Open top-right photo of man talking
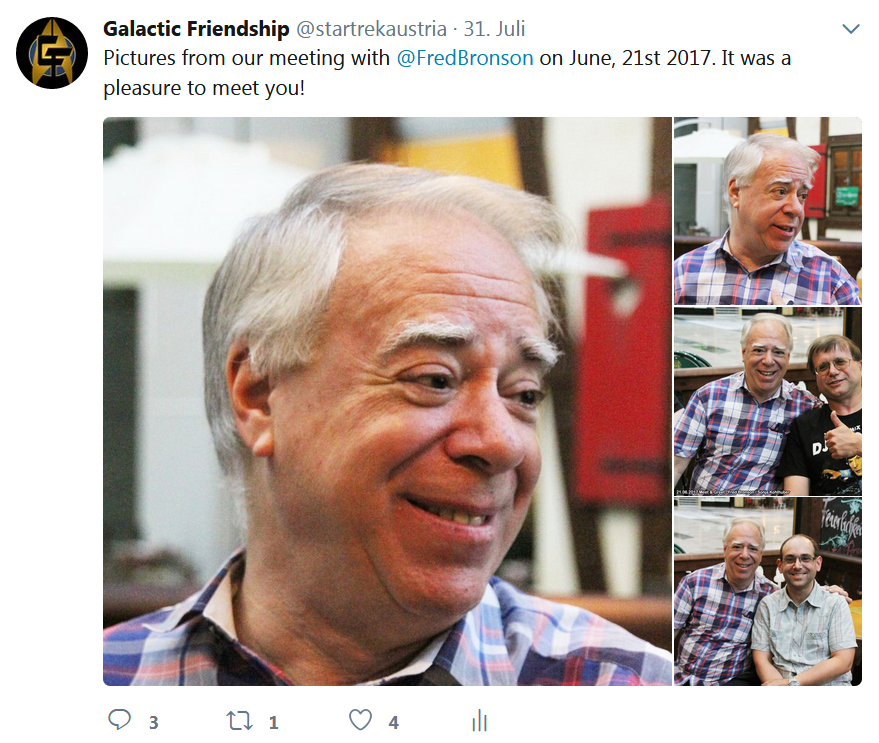The height and width of the screenshot is (743, 879). pyautogui.click(x=767, y=211)
